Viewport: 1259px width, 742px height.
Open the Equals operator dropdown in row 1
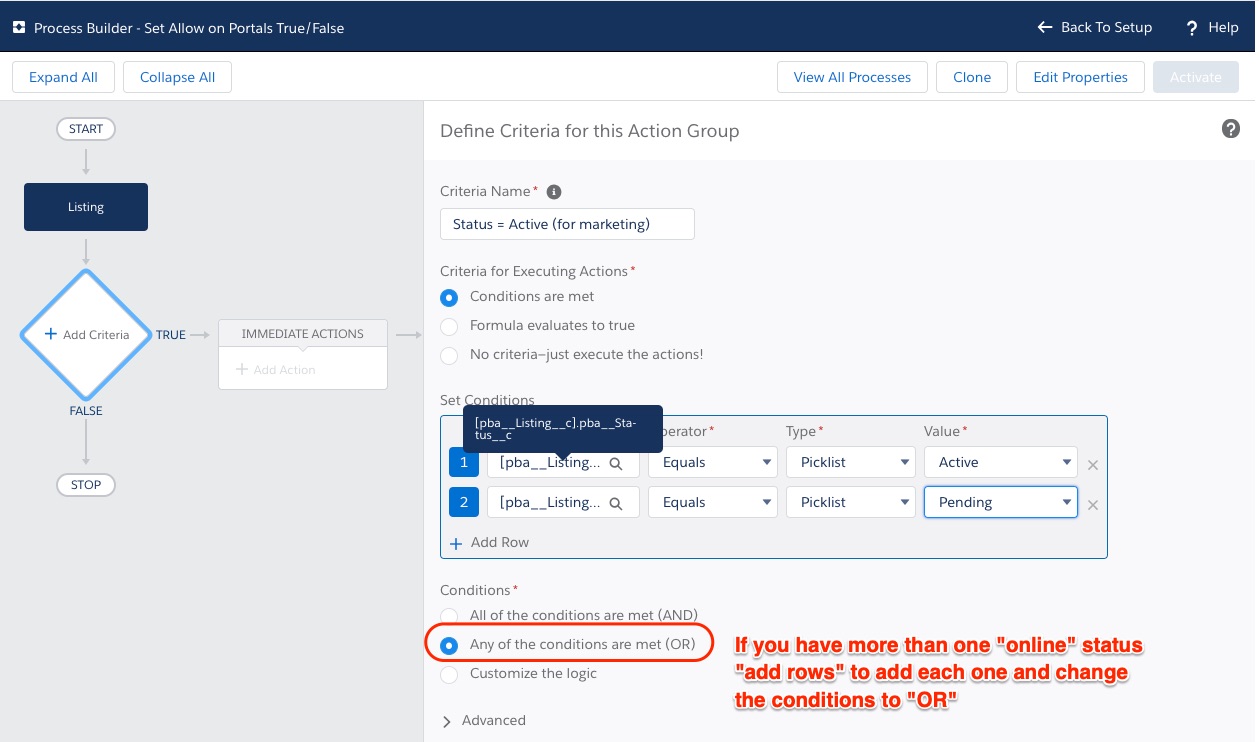713,462
